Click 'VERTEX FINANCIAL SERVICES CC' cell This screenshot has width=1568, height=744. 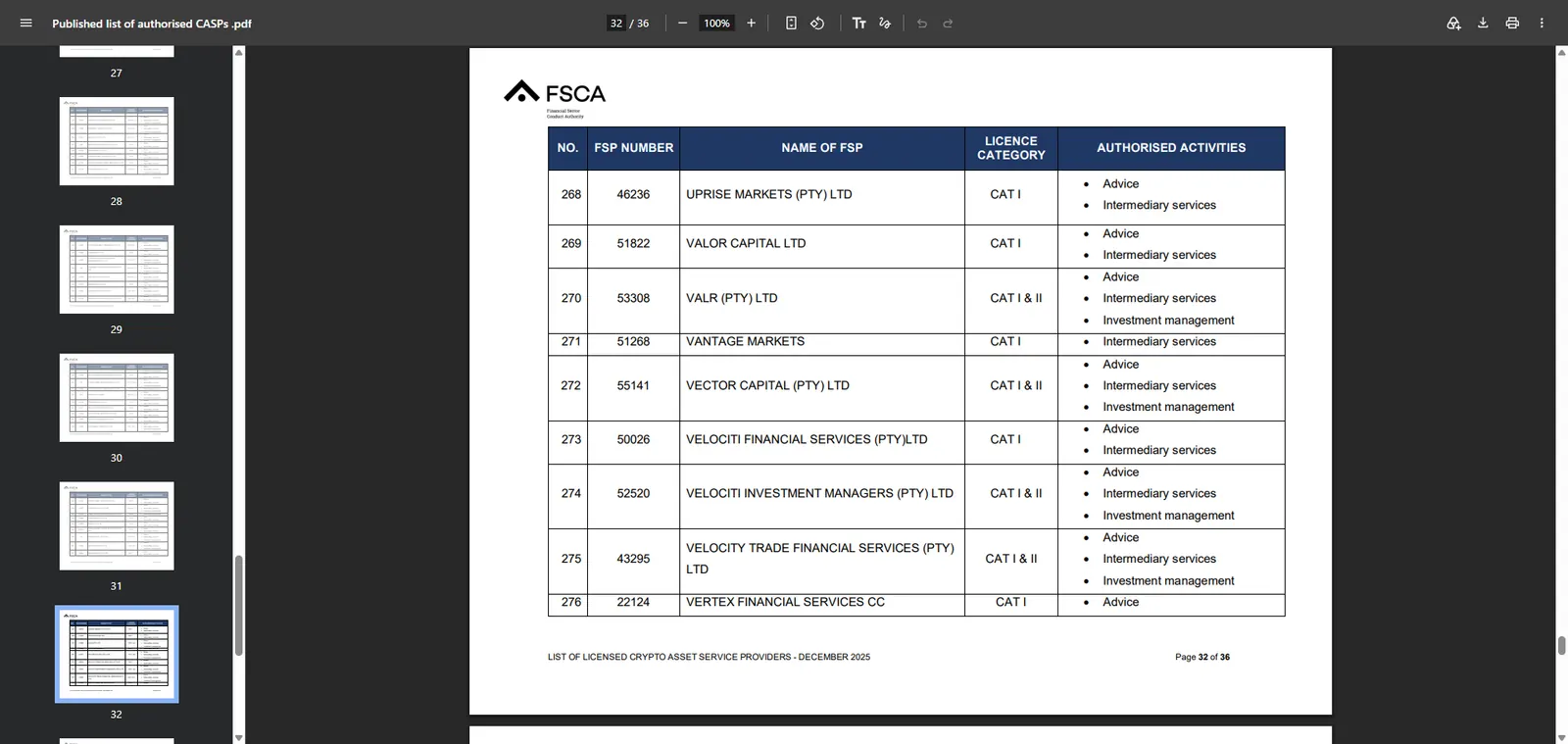tap(821, 605)
